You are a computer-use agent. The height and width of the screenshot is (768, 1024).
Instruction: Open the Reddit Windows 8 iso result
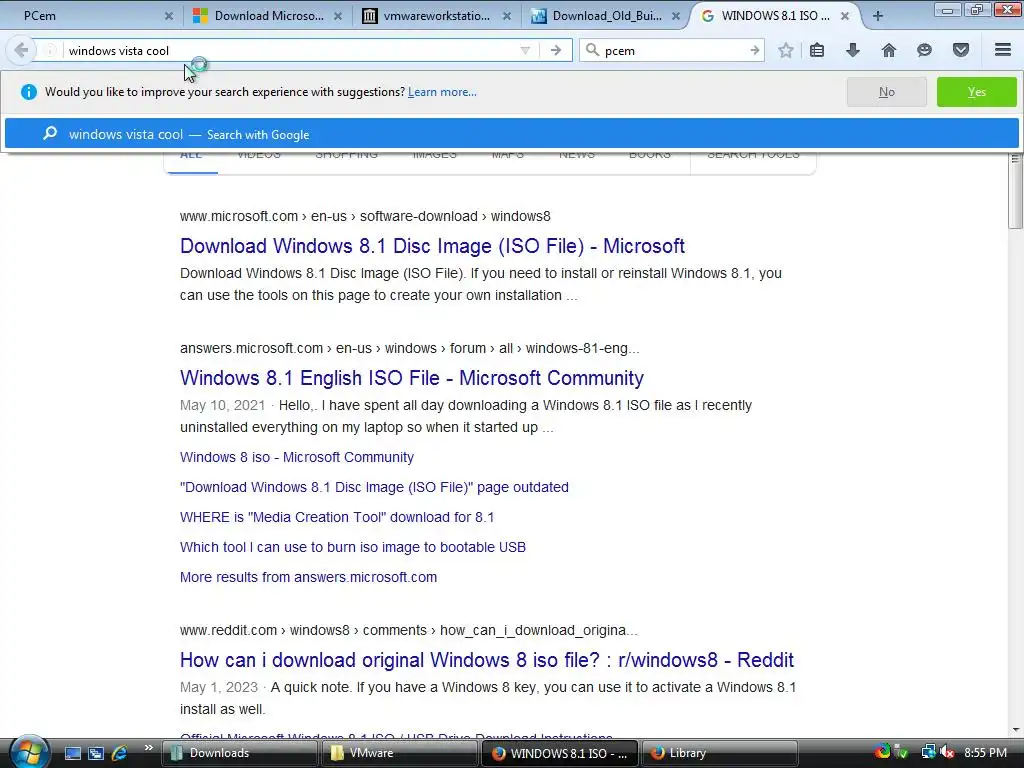487,660
